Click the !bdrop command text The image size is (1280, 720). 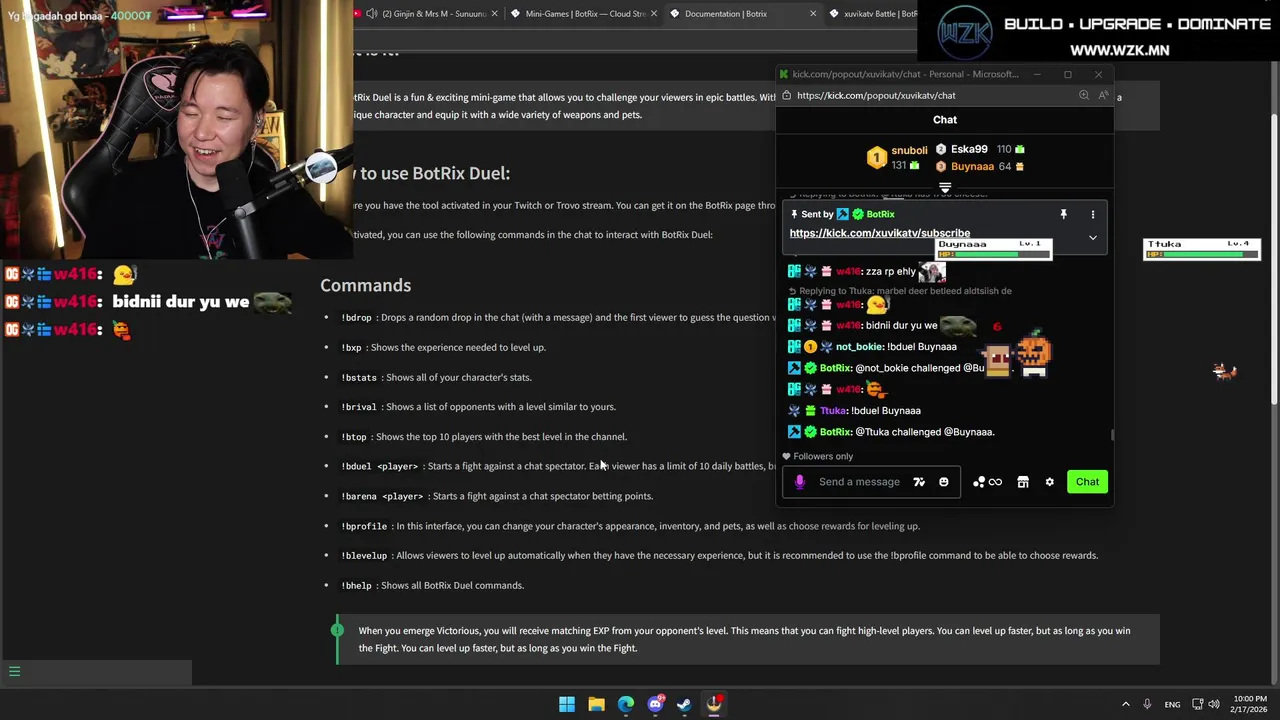(356, 318)
